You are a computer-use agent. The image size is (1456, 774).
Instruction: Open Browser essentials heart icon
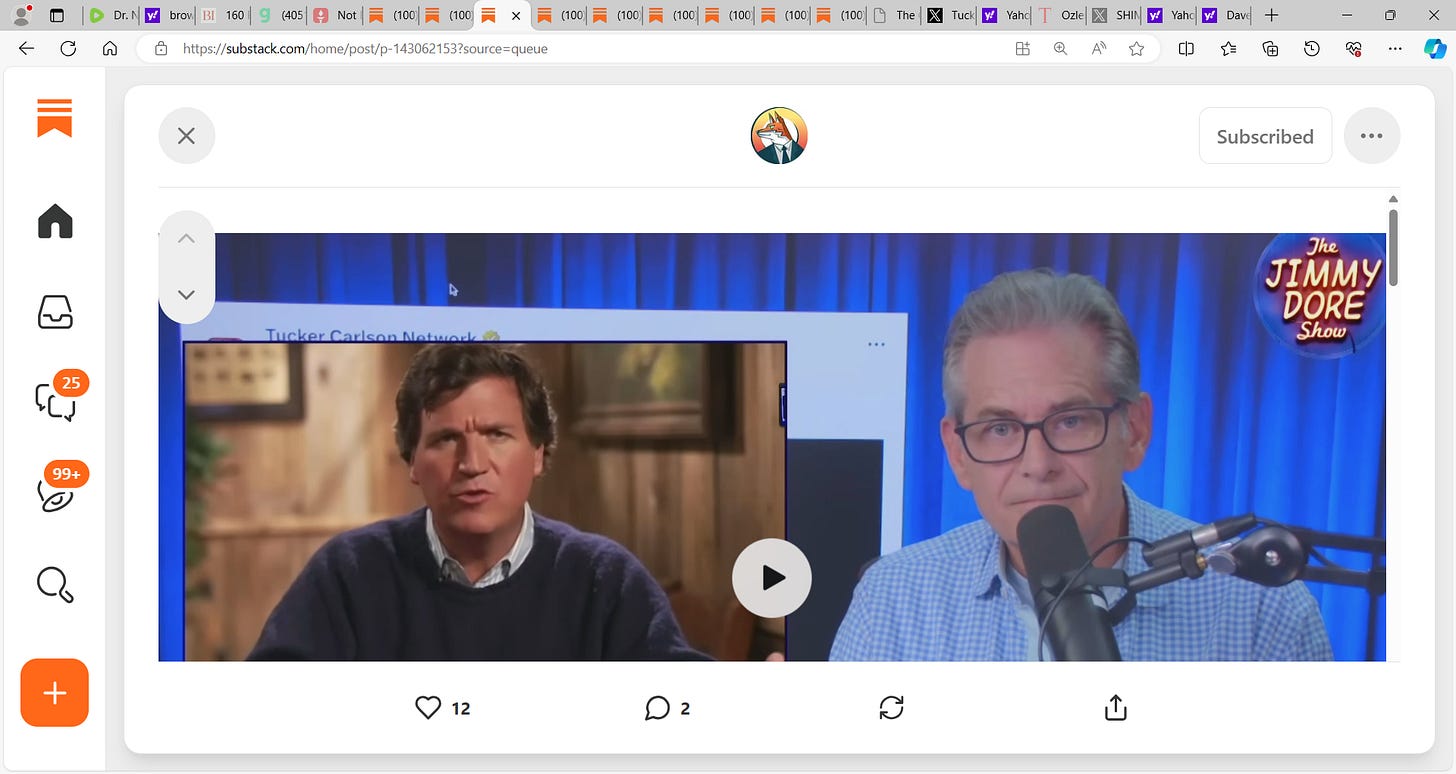pyautogui.click(x=1354, y=48)
